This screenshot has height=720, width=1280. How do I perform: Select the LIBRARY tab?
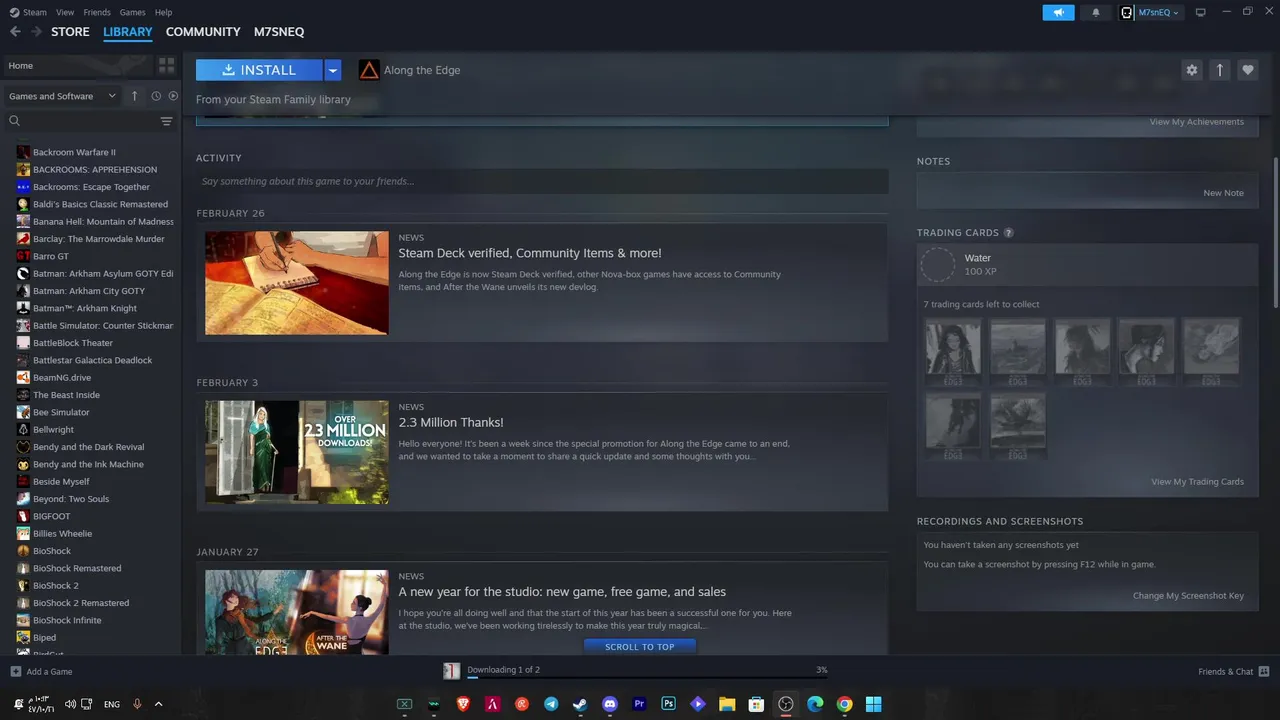tap(128, 32)
